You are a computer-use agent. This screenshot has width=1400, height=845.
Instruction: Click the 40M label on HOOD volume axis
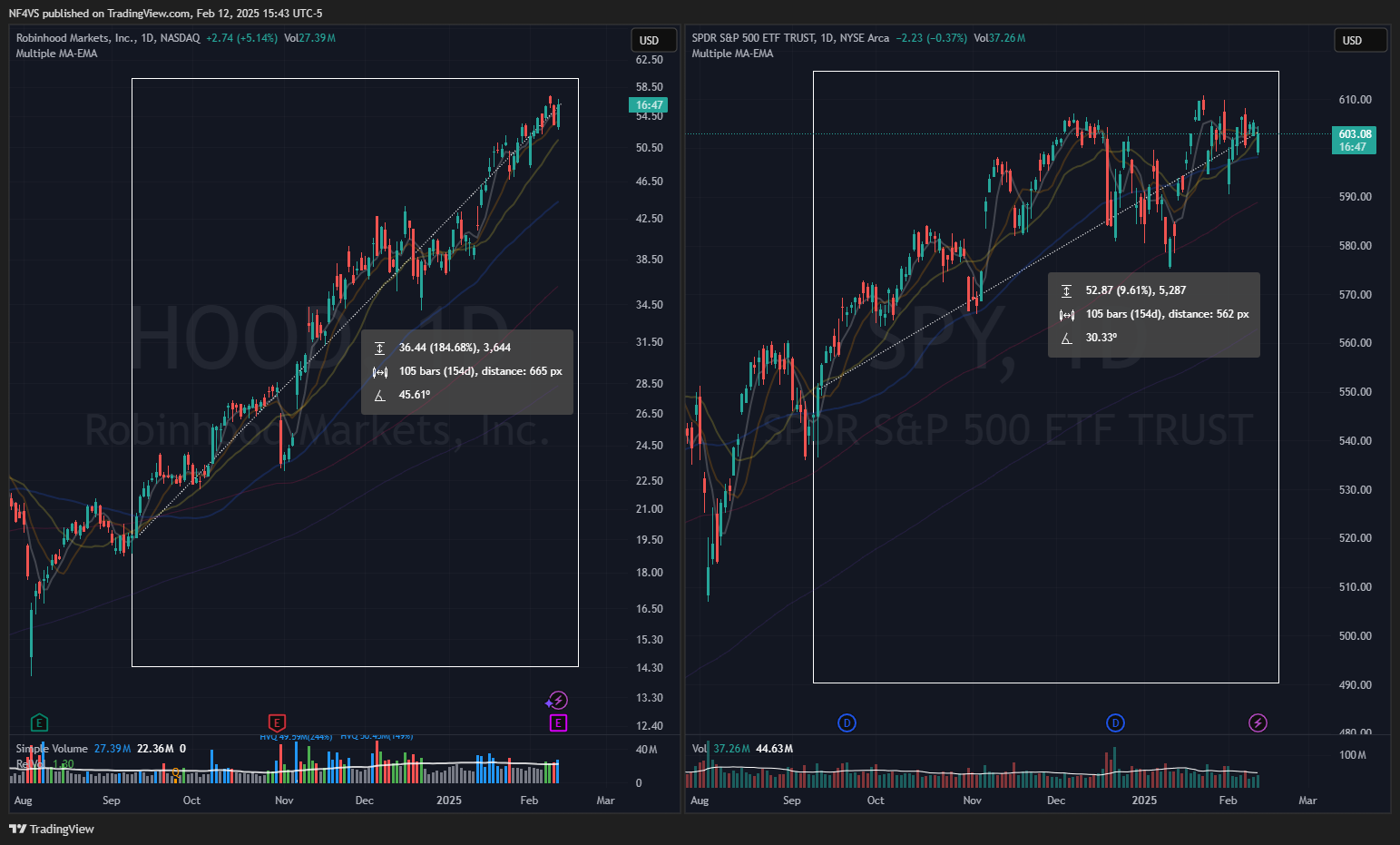[x=646, y=750]
